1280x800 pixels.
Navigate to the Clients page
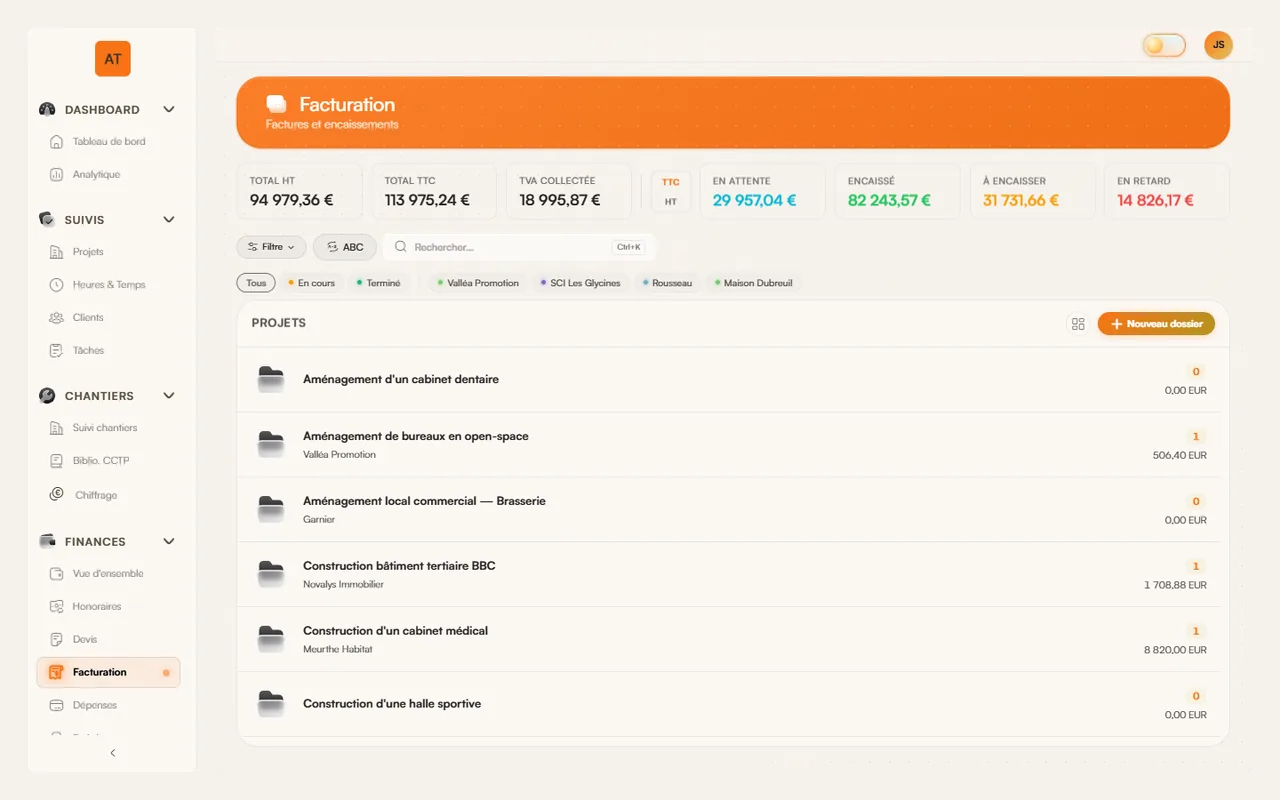tap(108, 318)
